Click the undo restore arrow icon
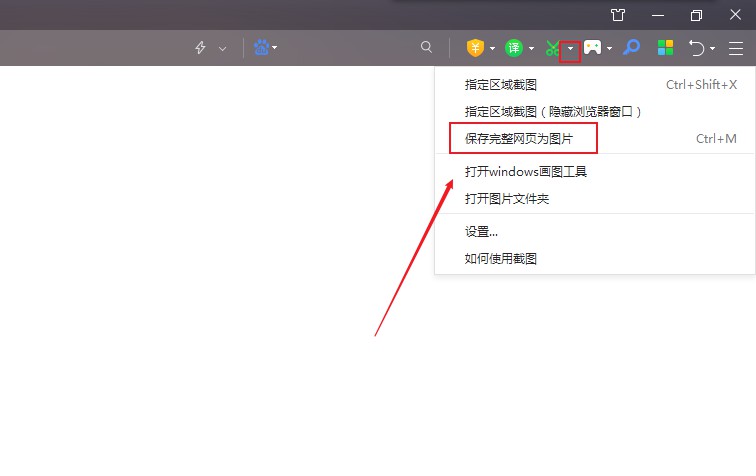This screenshot has width=756, height=476. point(697,48)
